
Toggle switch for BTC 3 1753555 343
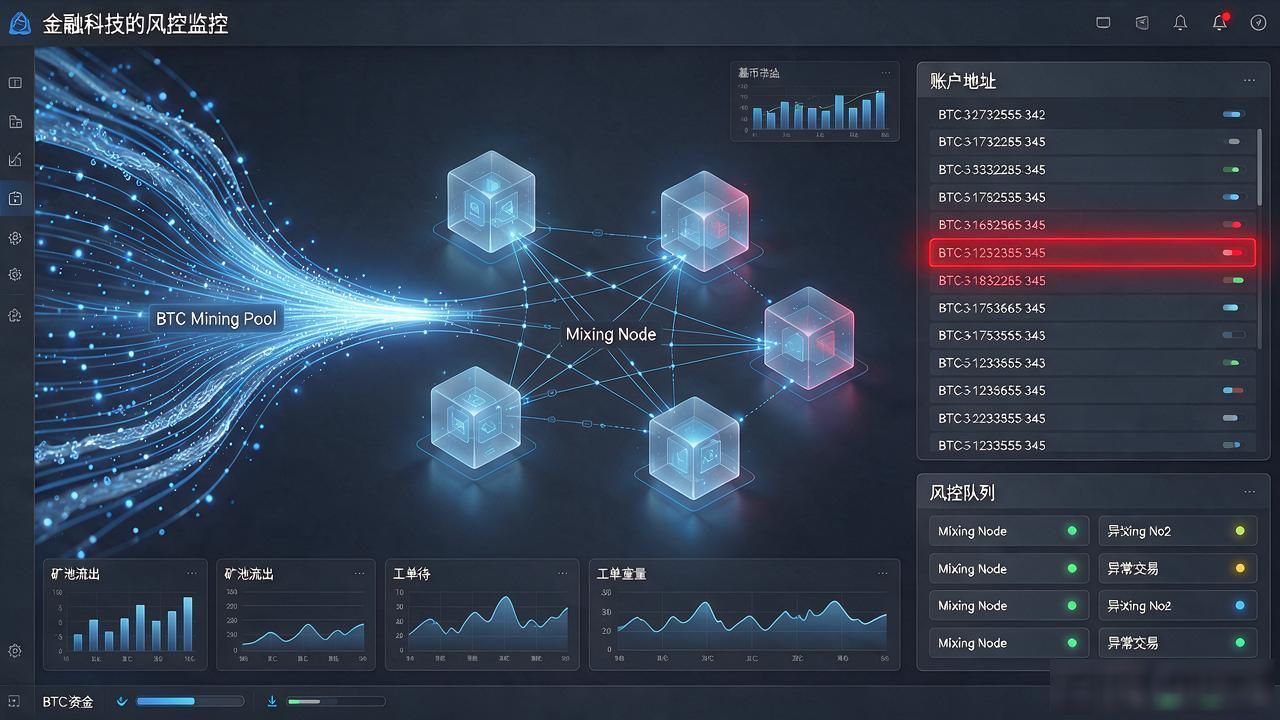coord(1233,335)
